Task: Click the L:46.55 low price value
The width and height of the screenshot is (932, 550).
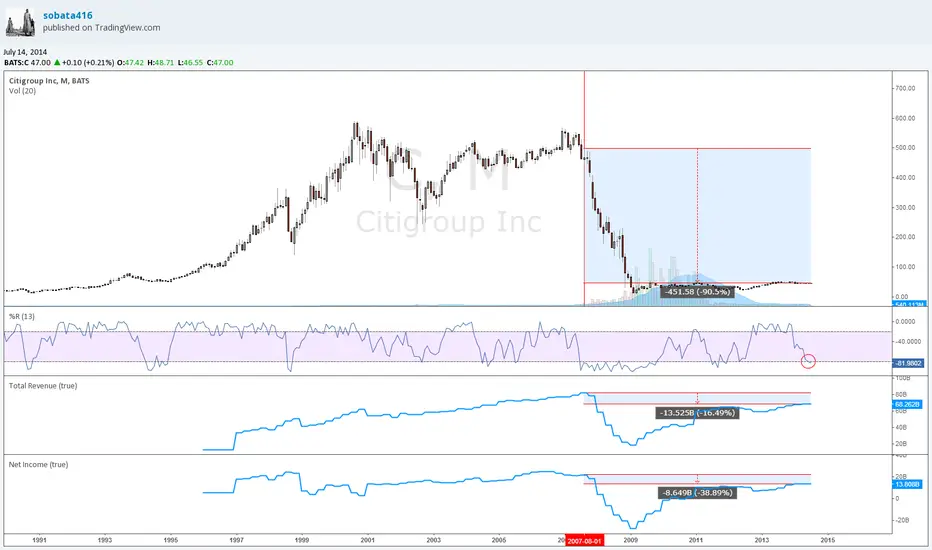Action: pyautogui.click(x=190, y=62)
